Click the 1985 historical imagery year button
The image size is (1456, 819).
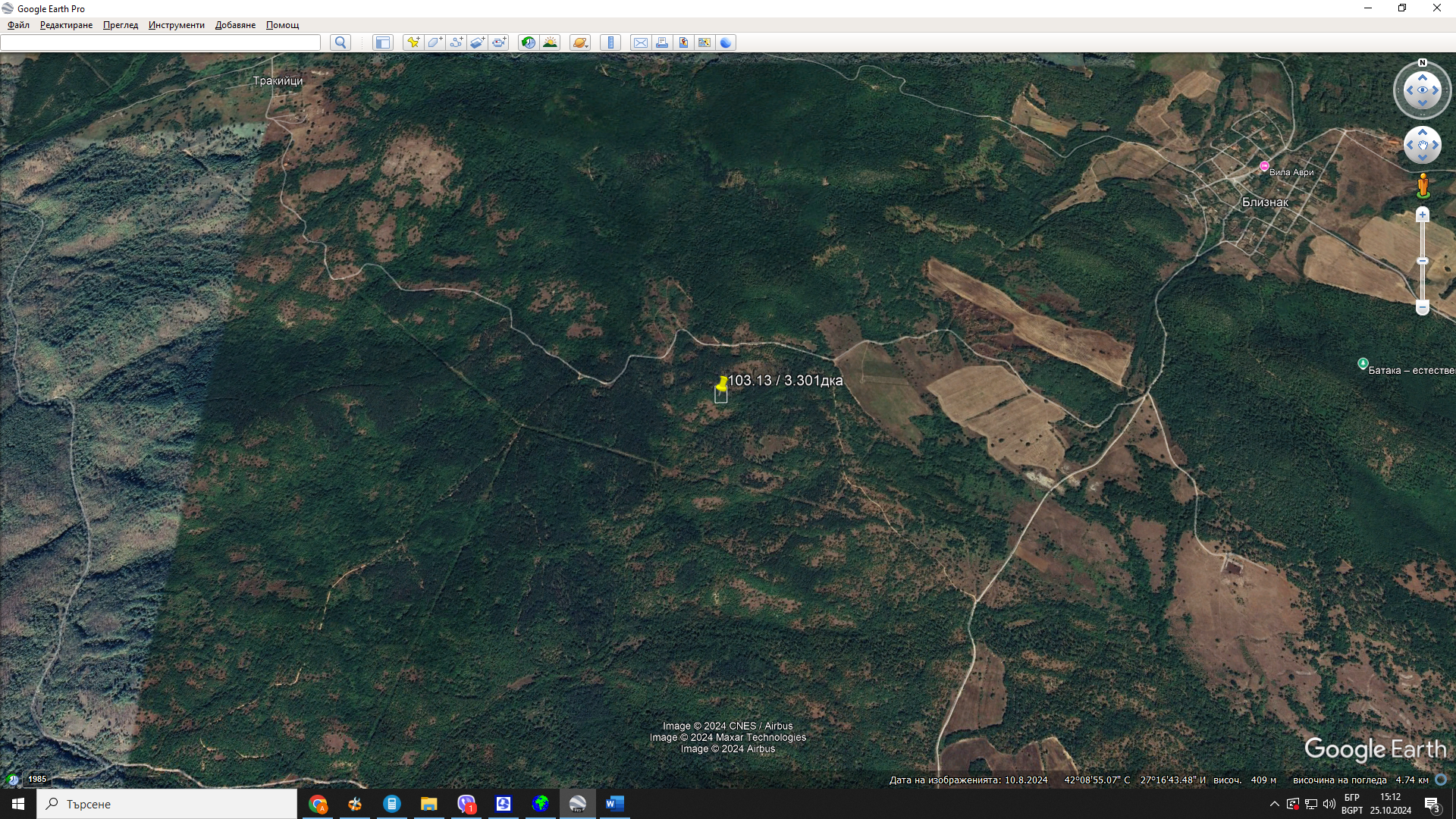click(37, 779)
